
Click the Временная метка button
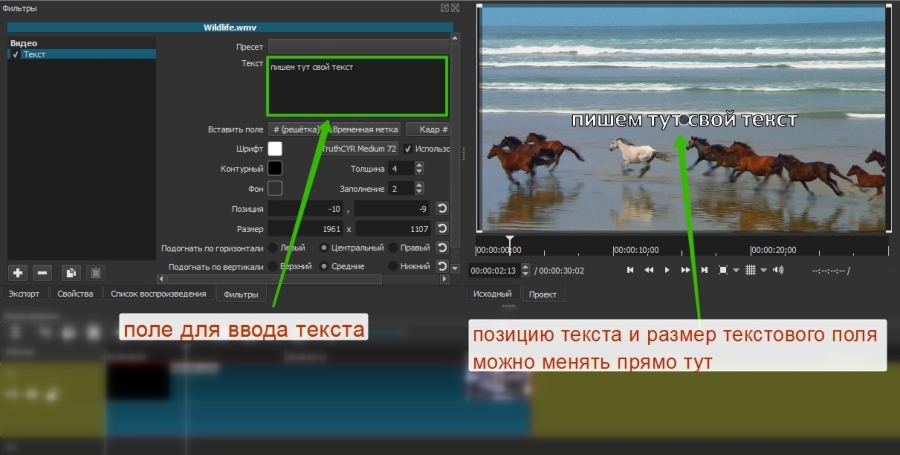pyautogui.click(x=365, y=129)
